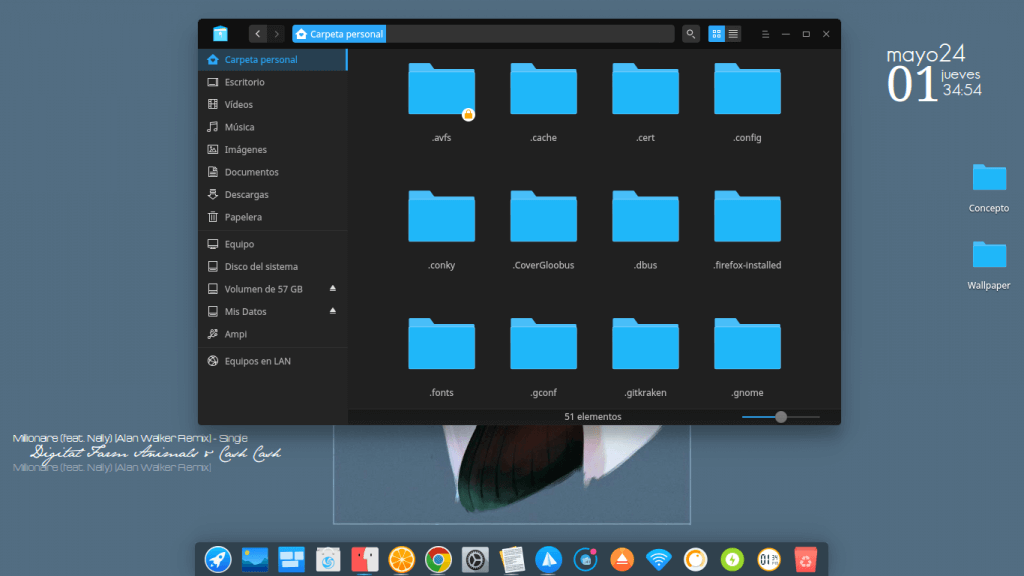1024x576 pixels.
Task: Open the Wallpaper folder on the desktop
Action: point(988,256)
